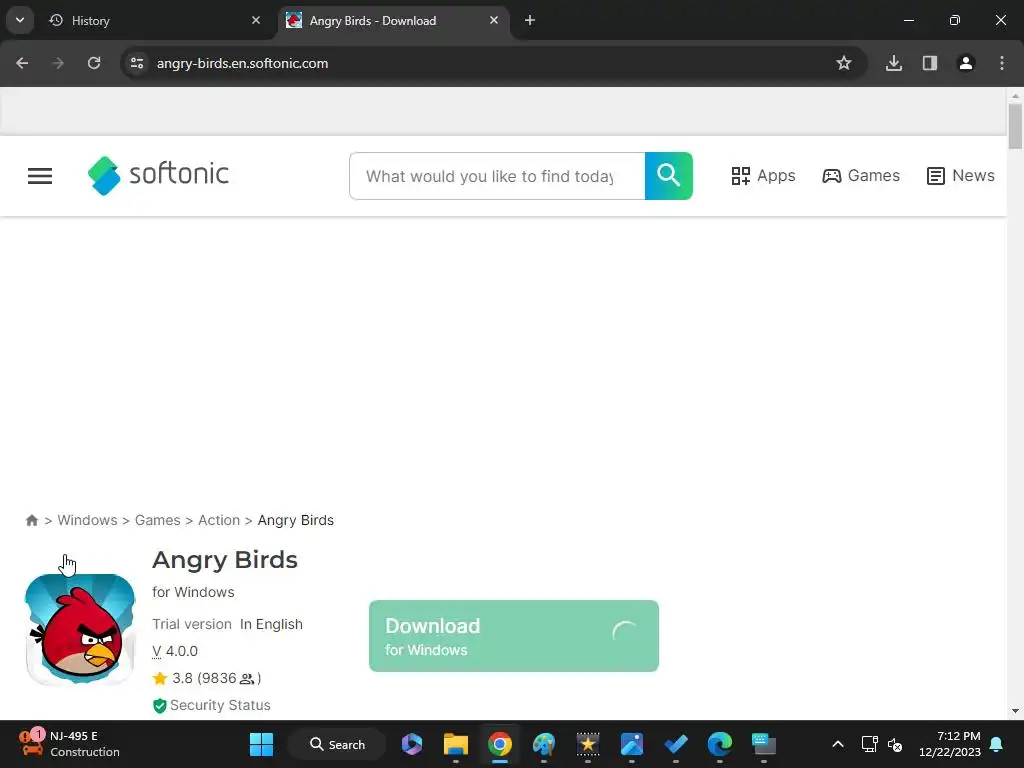
Task: Expand the tab search dropdown
Action: (20, 20)
